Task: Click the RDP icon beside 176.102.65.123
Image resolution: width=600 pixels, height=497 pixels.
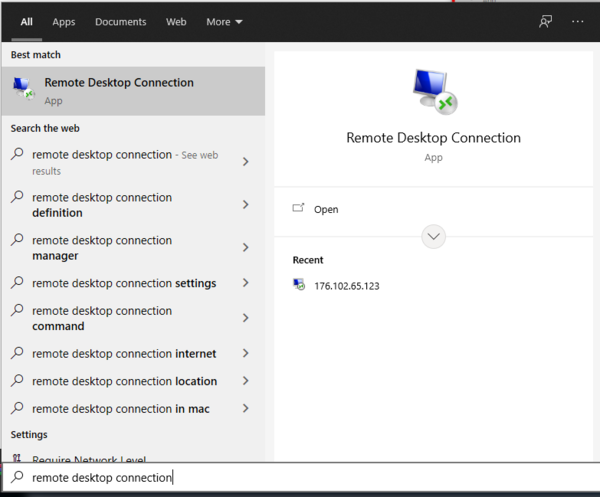Action: pos(299,286)
